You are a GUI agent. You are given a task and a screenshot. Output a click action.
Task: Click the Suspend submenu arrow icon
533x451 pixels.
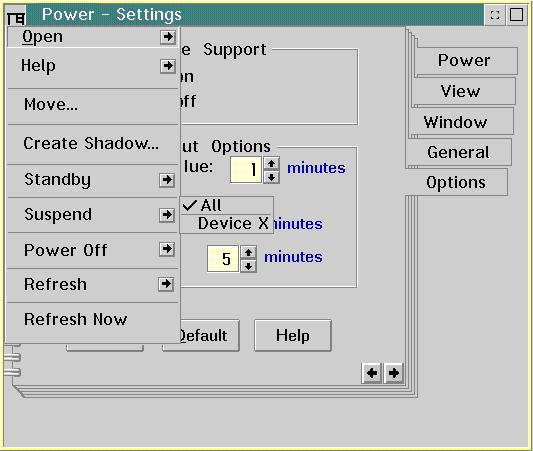pyautogui.click(x=167, y=215)
